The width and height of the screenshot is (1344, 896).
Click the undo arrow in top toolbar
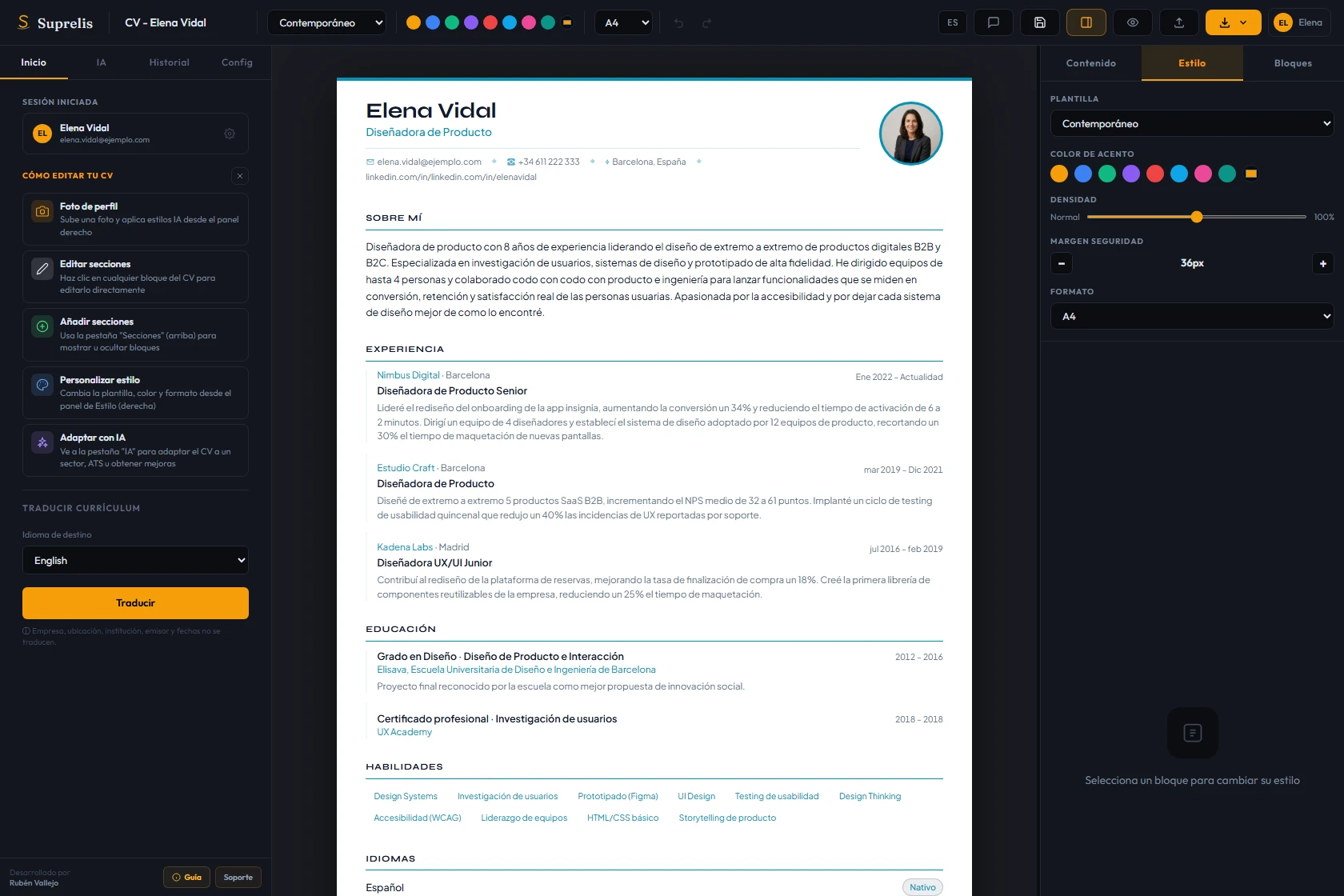click(678, 23)
